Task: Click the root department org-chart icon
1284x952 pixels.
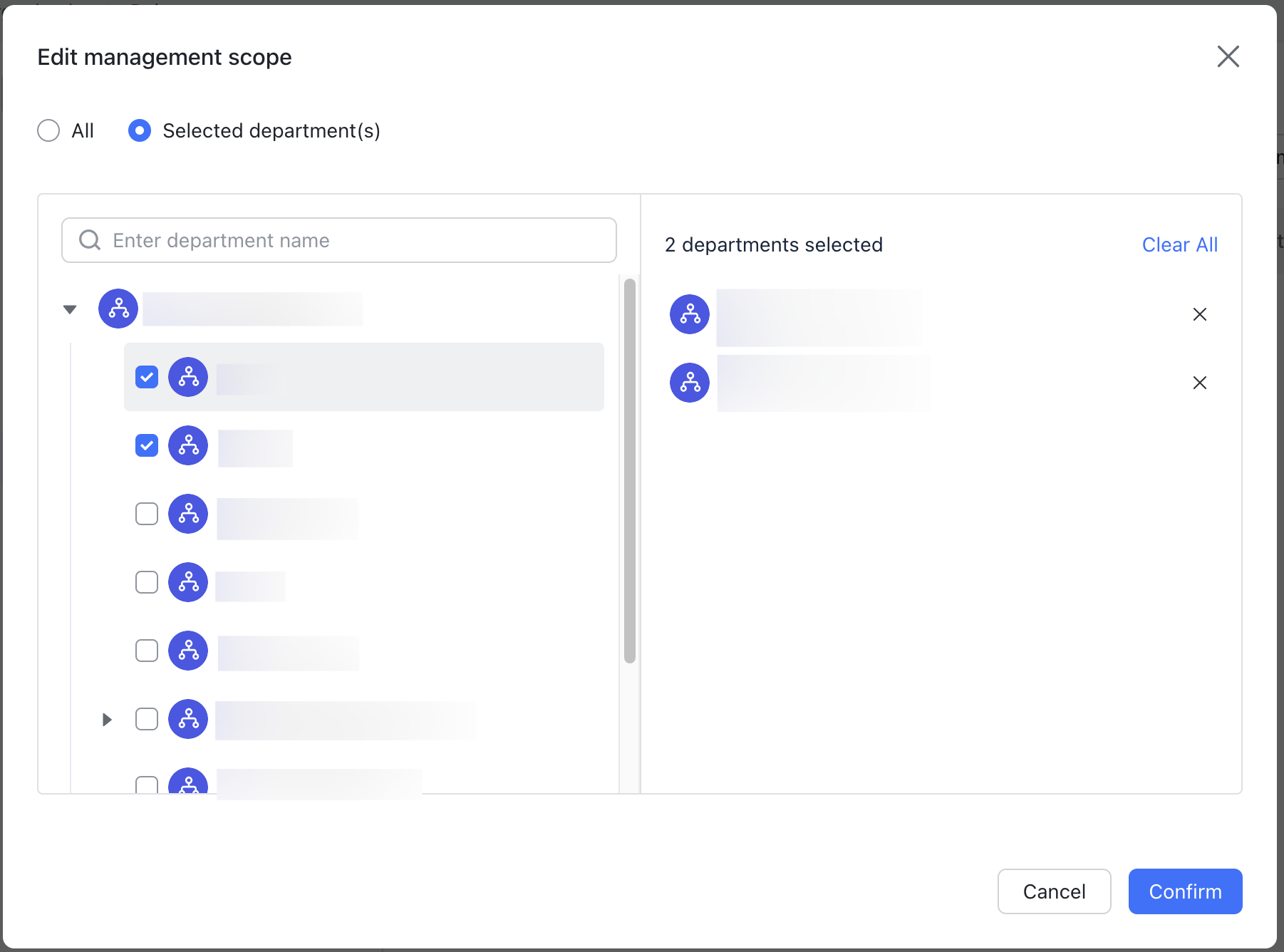Action: point(118,309)
